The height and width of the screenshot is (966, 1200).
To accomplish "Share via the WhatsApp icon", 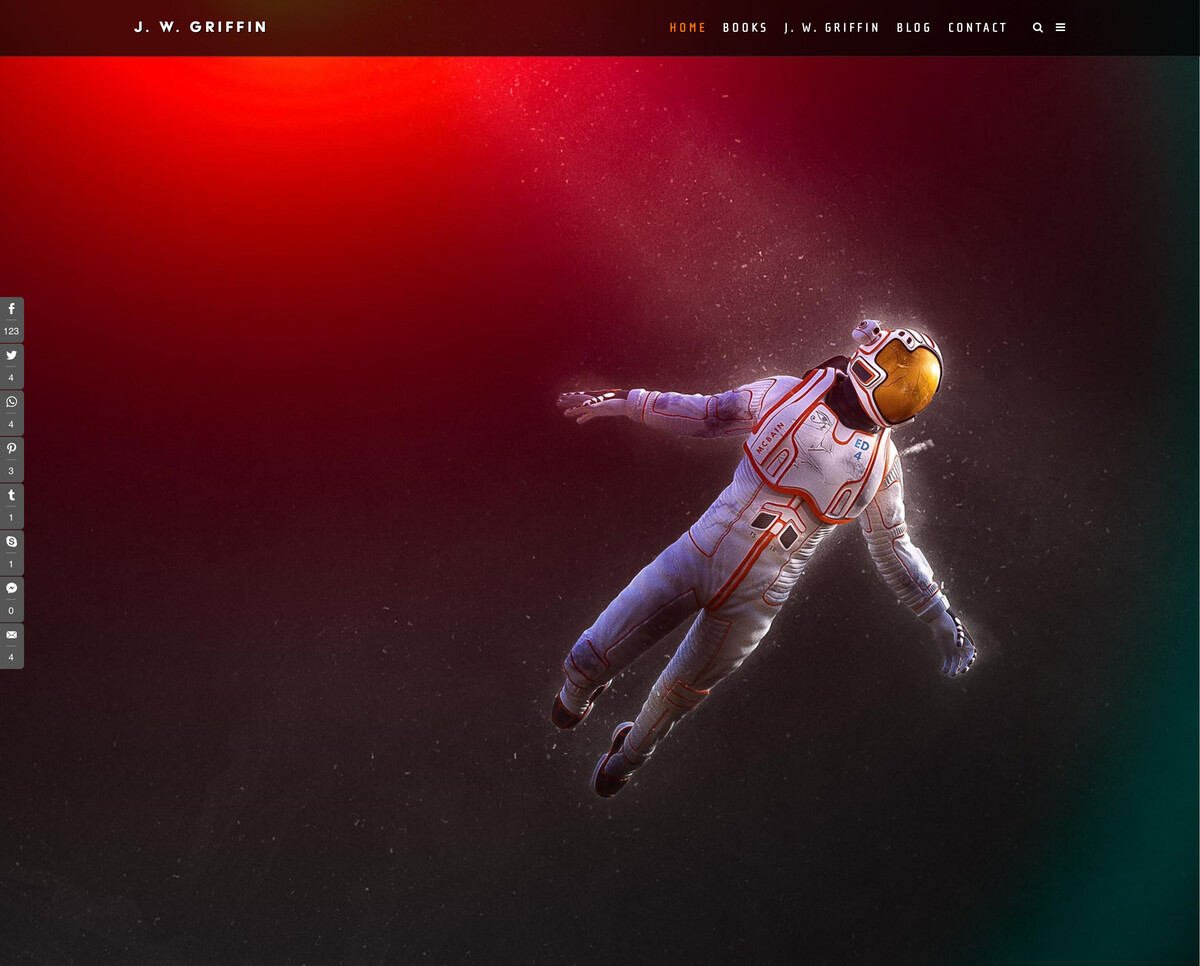I will click(x=11, y=402).
